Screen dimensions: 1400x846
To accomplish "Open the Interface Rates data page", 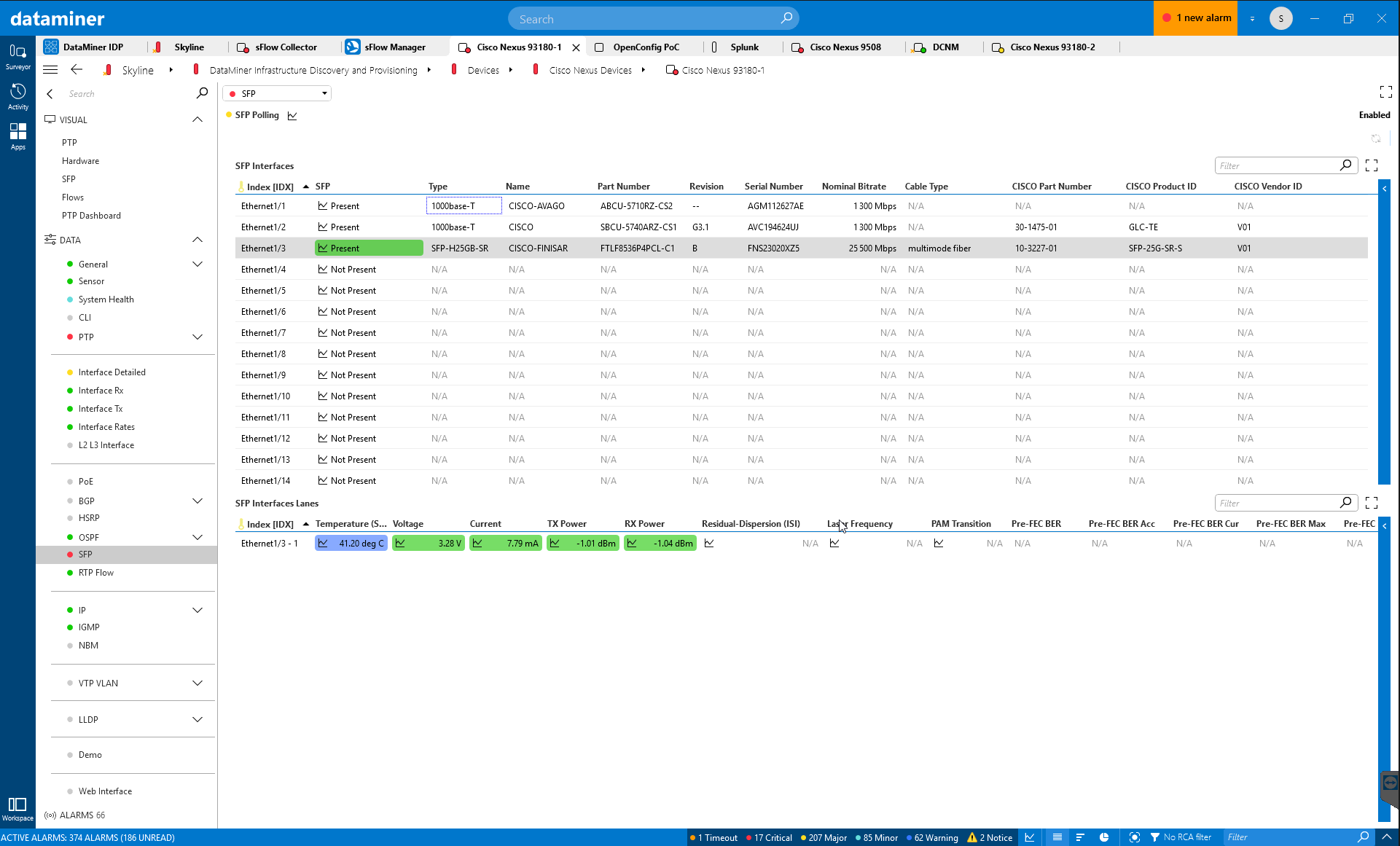I will tap(106, 427).
